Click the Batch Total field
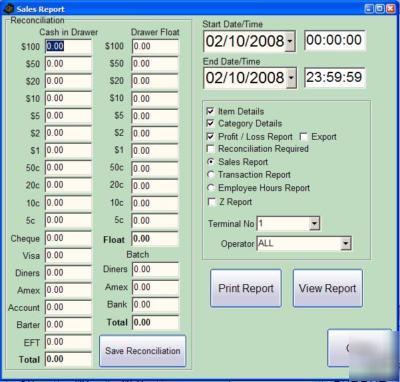 155,322
